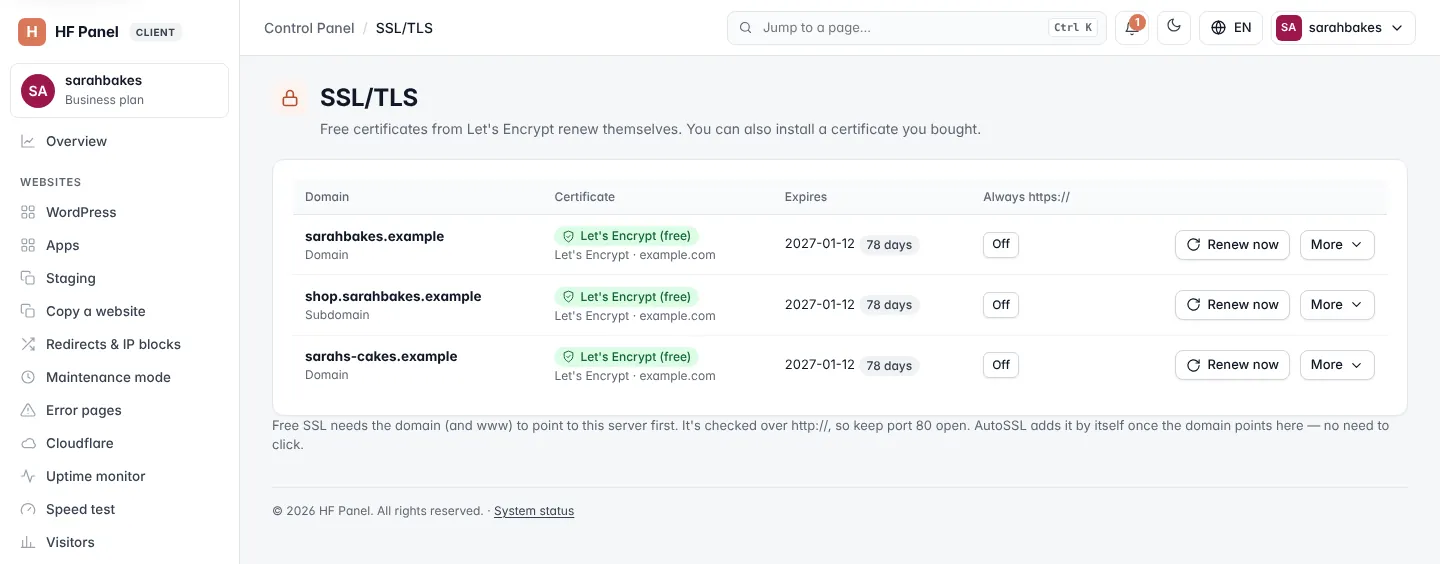Switch to dark mode moon icon
The height and width of the screenshot is (564, 1440).
click(x=1174, y=28)
